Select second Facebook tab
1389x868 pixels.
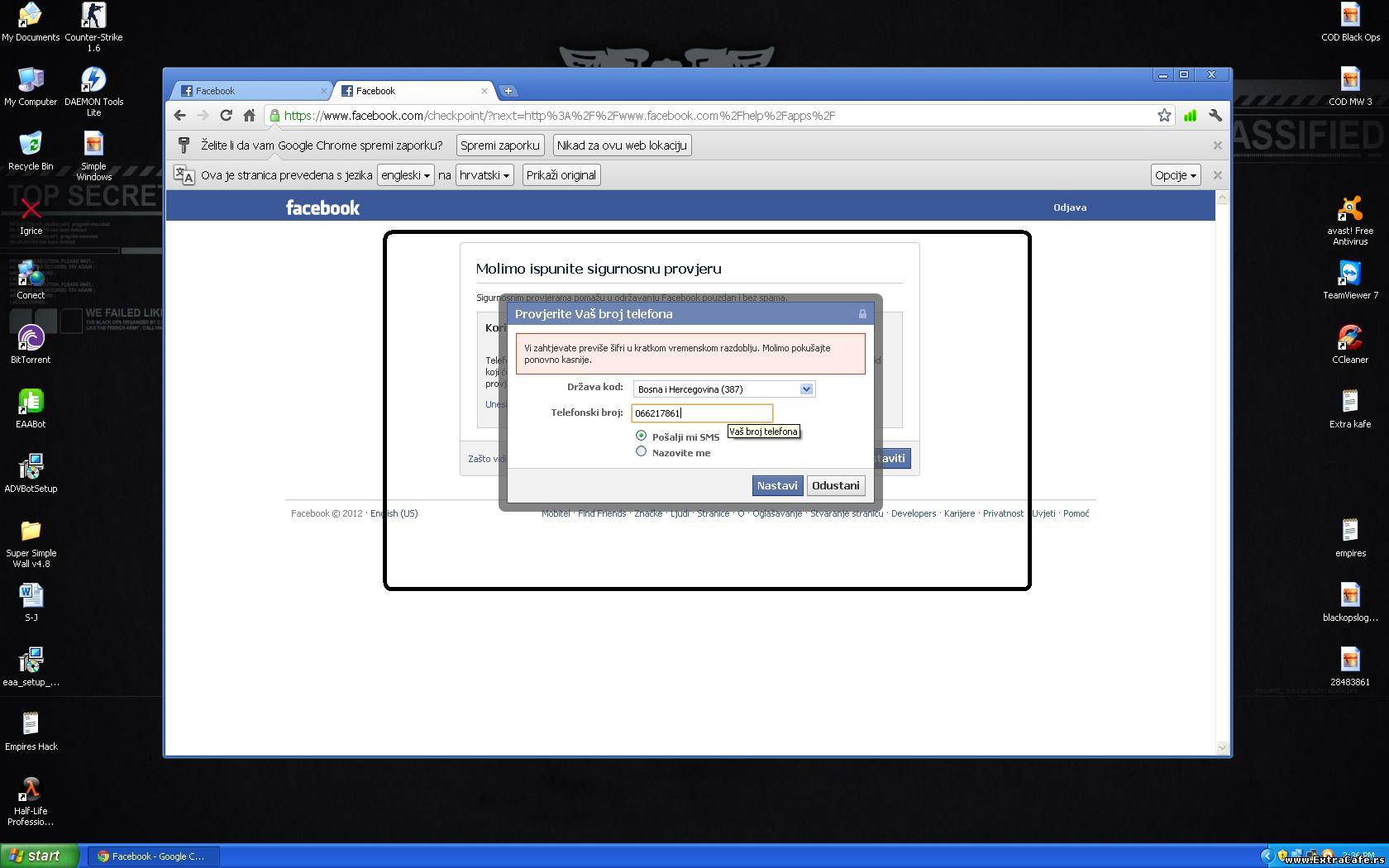tap(412, 91)
